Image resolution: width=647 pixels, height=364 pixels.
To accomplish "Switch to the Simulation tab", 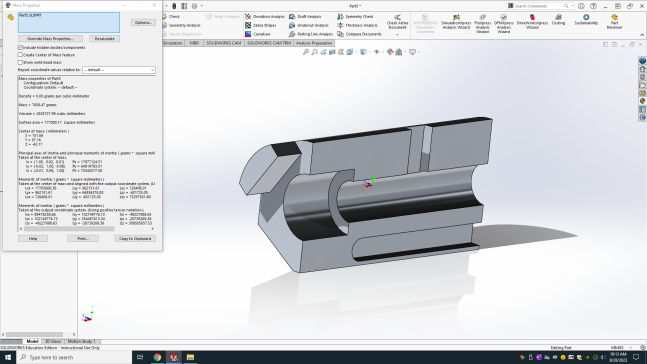I will tap(172, 43).
